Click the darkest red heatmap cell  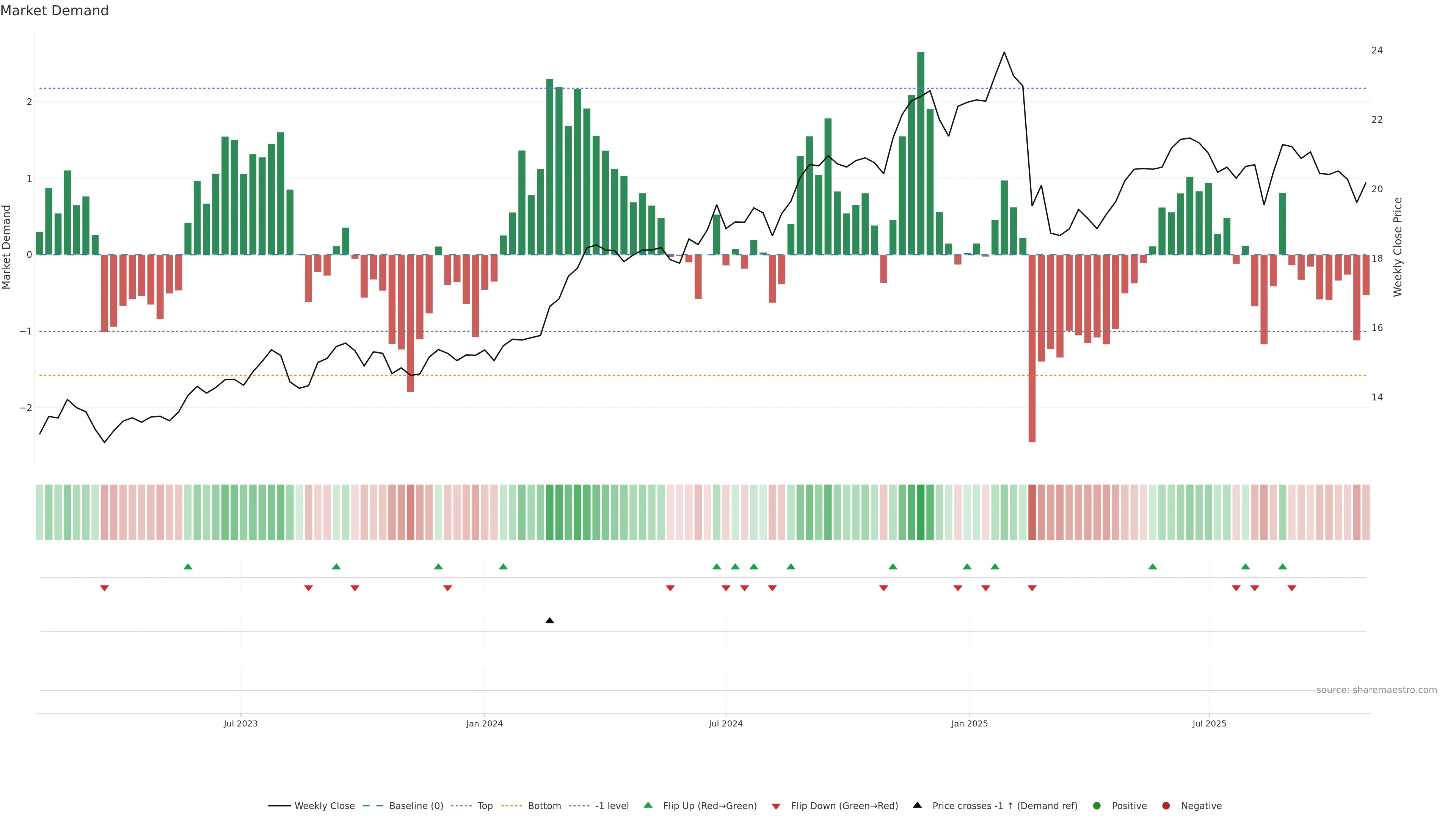pos(1032,512)
